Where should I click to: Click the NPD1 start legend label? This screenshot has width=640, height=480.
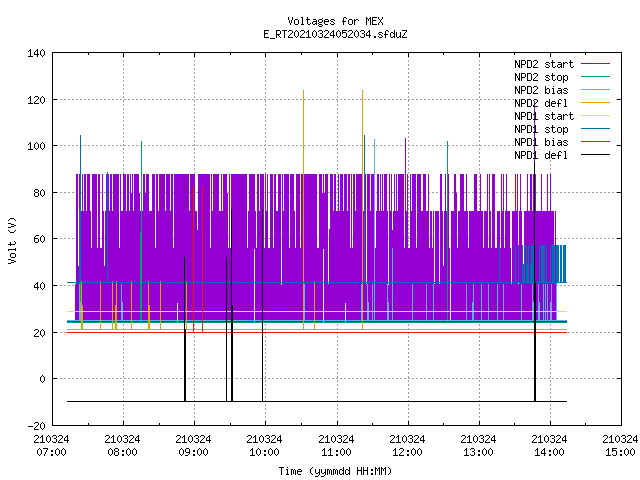tap(544, 116)
